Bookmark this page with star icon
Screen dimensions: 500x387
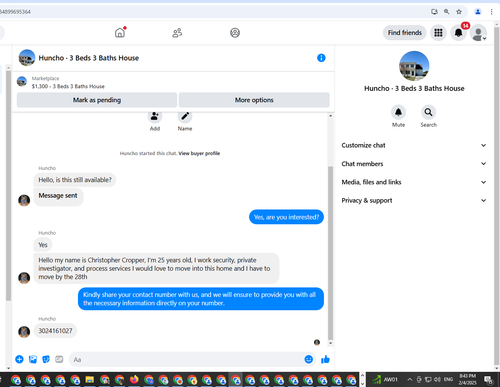pos(459,12)
